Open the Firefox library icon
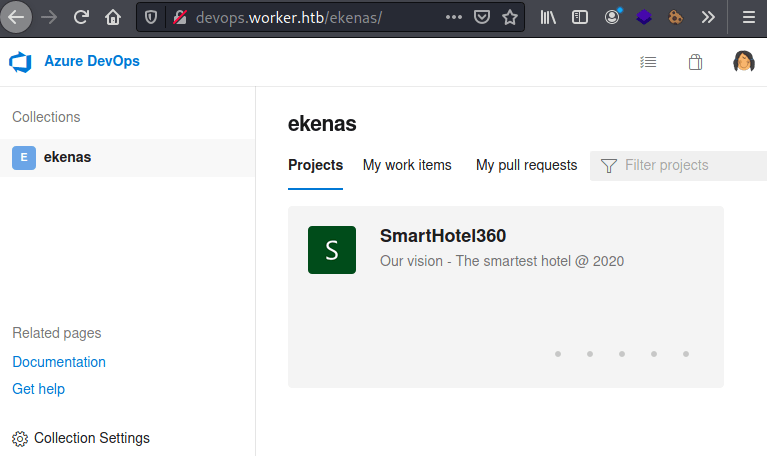 (548, 18)
